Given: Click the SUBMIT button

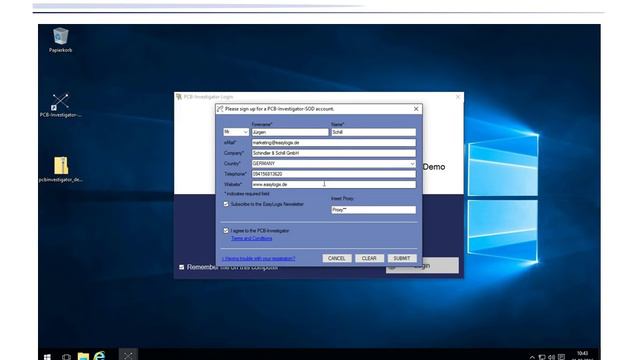Looking at the screenshot, I should point(402,258).
